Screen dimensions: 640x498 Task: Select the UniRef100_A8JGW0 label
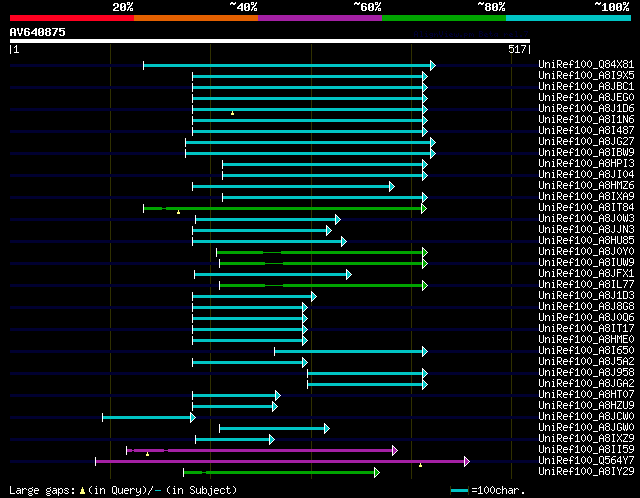click(x=586, y=428)
